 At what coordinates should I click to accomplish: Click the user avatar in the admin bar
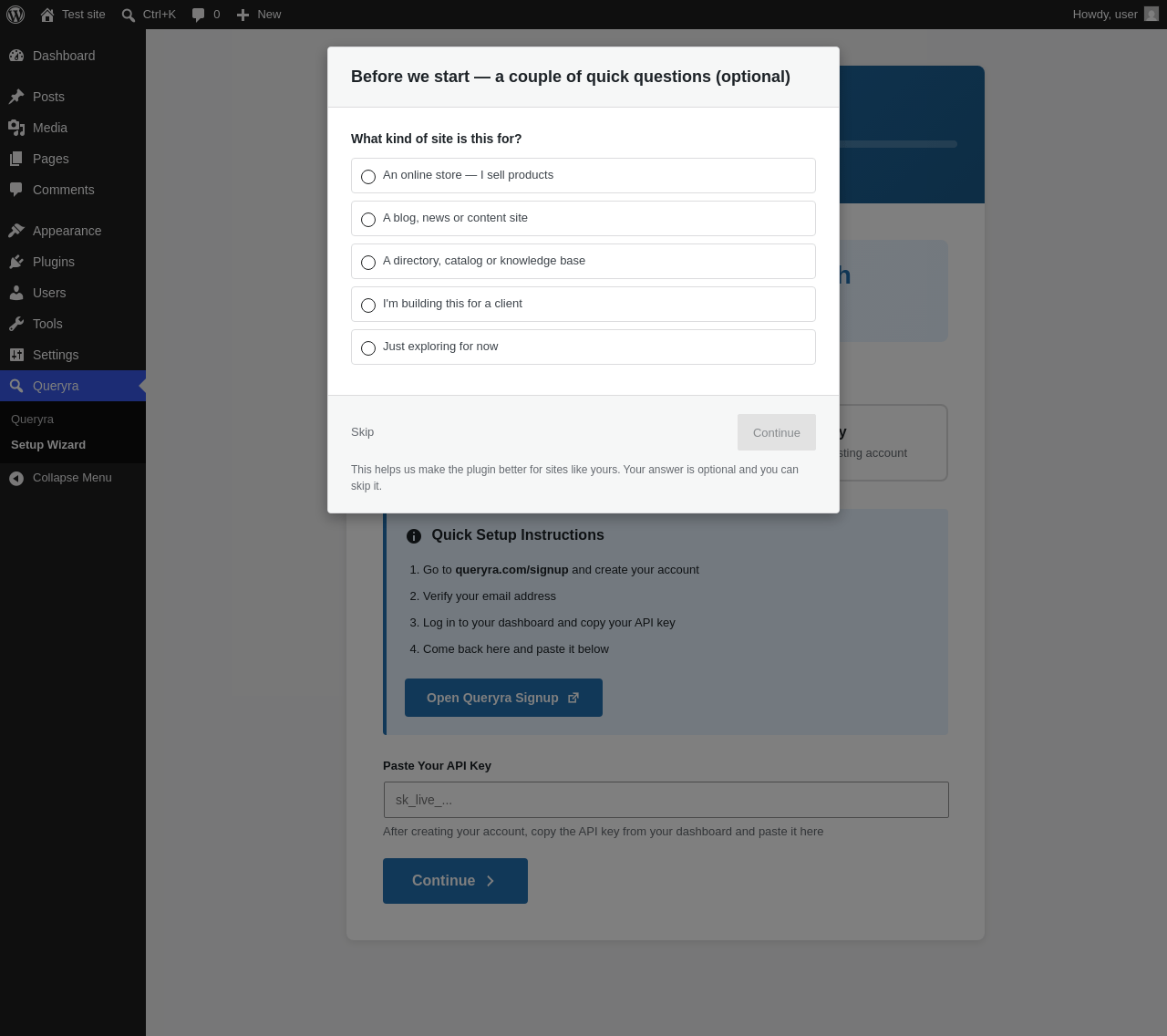[1152, 15]
